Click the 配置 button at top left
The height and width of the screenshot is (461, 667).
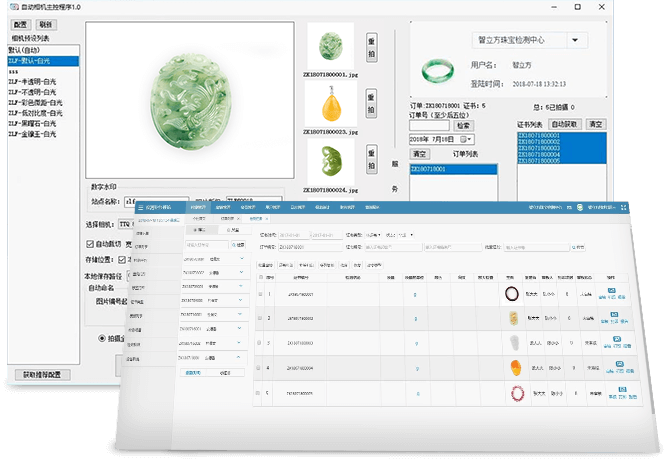[x=19, y=24]
